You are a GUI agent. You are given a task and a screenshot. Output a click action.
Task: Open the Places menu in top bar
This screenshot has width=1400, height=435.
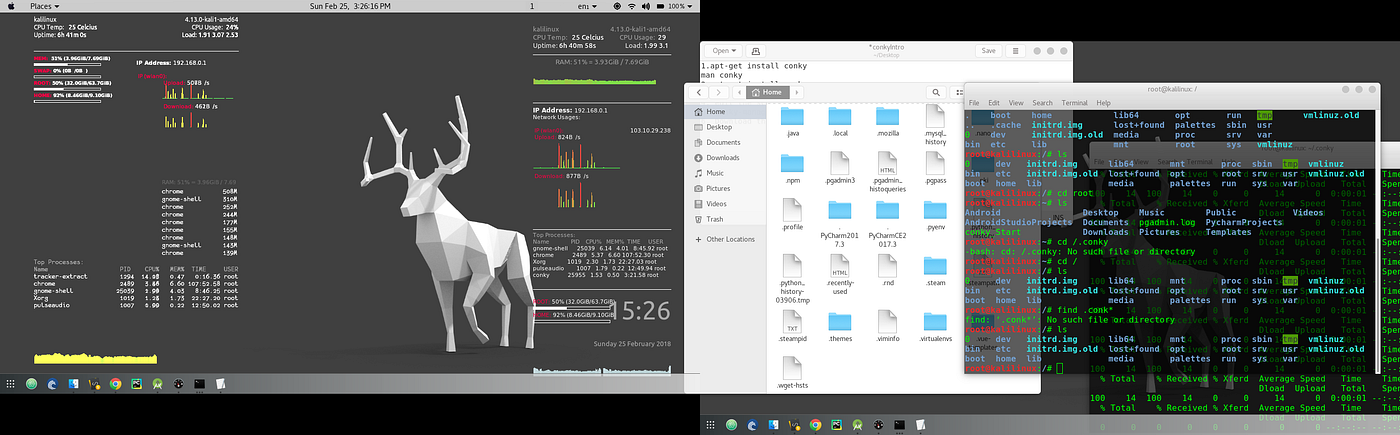click(x=44, y=6)
